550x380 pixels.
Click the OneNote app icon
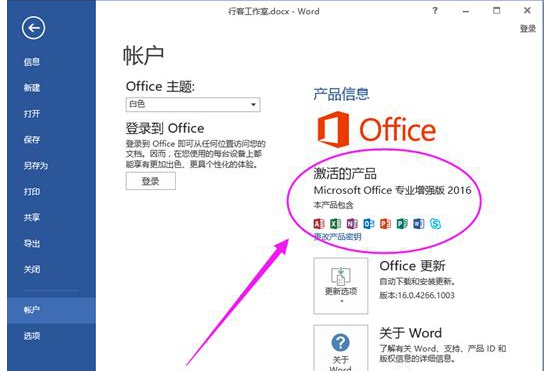(x=352, y=224)
